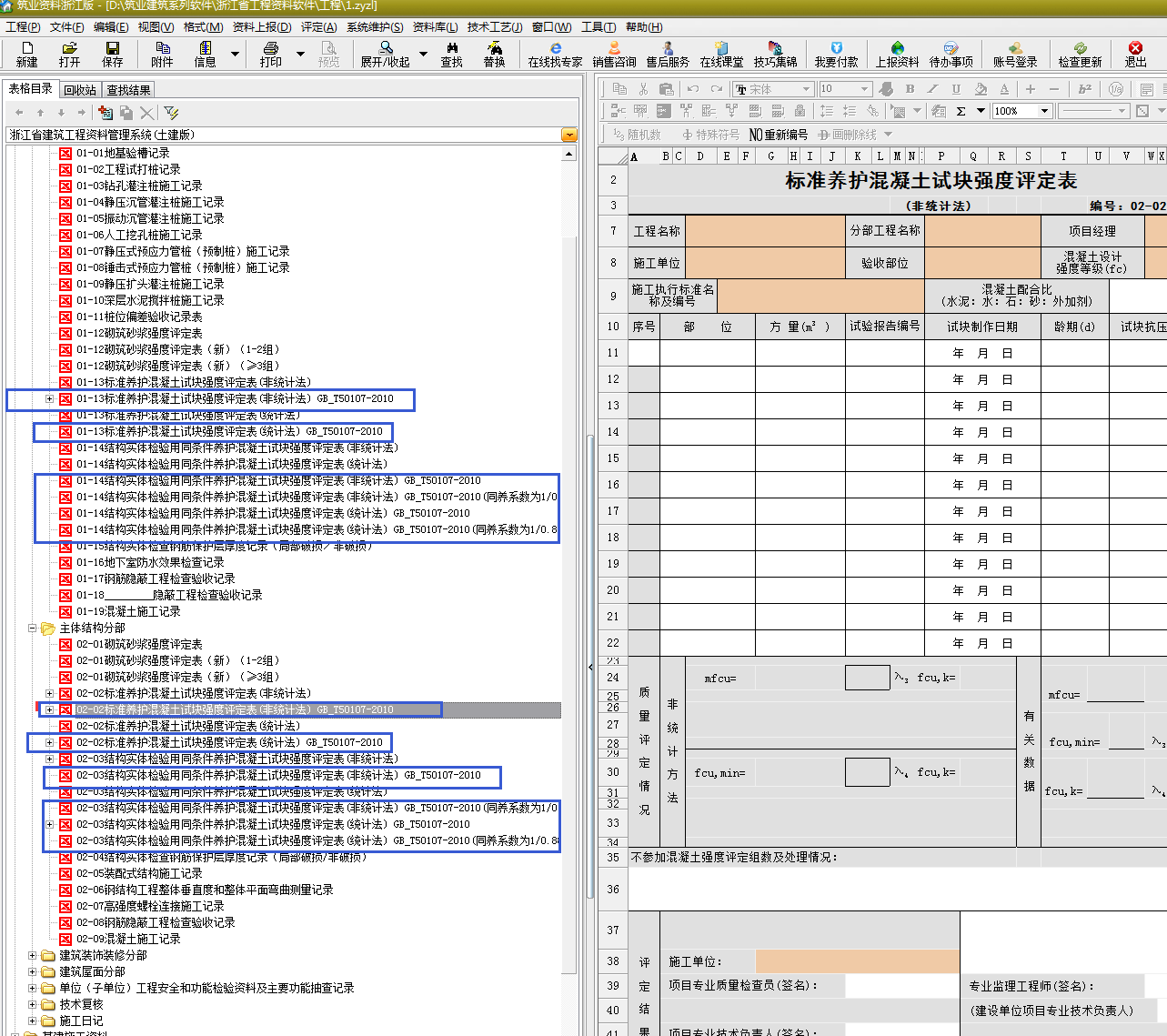Click the font color A icon

(1004, 89)
